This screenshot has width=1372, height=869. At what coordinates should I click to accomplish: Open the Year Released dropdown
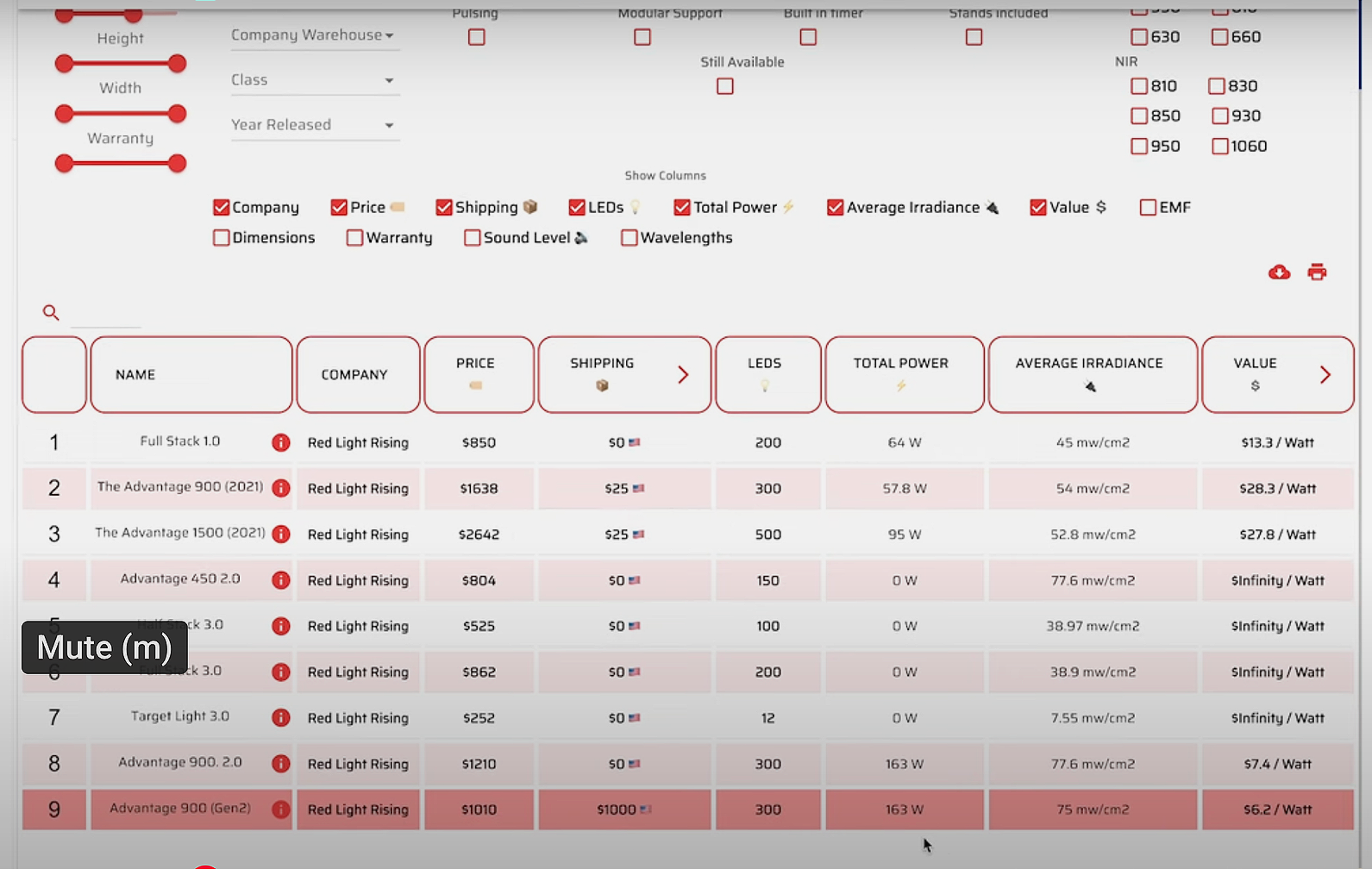315,125
